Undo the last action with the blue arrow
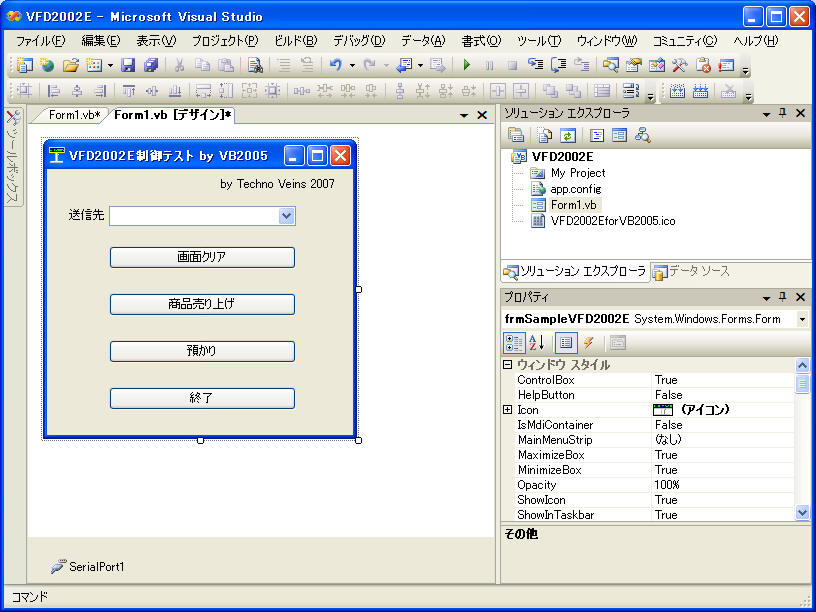 [336, 65]
